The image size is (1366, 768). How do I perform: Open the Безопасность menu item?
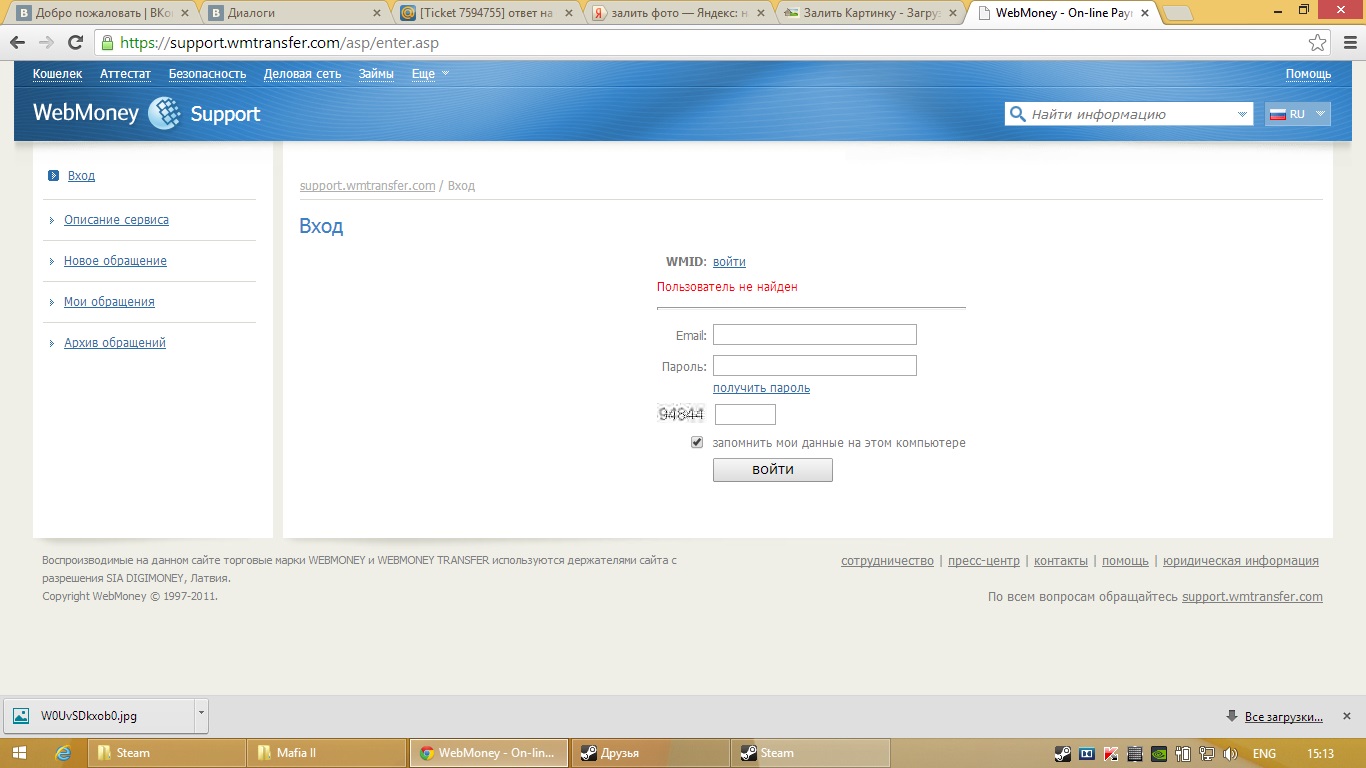click(207, 74)
